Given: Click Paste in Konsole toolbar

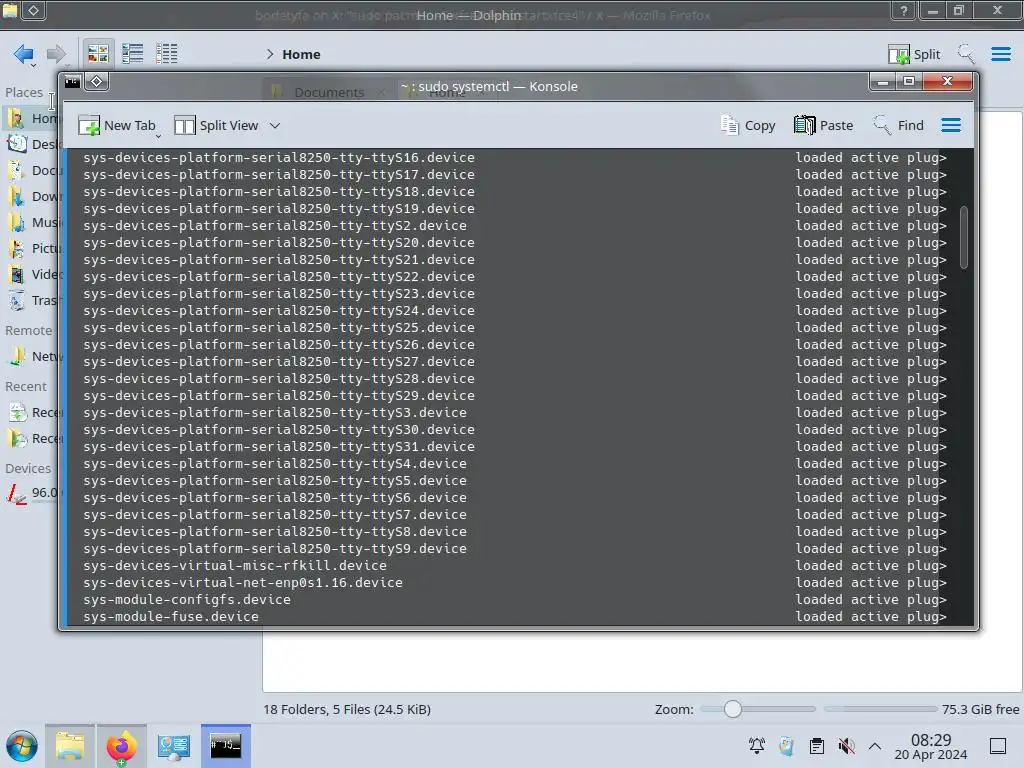Looking at the screenshot, I should (824, 125).
